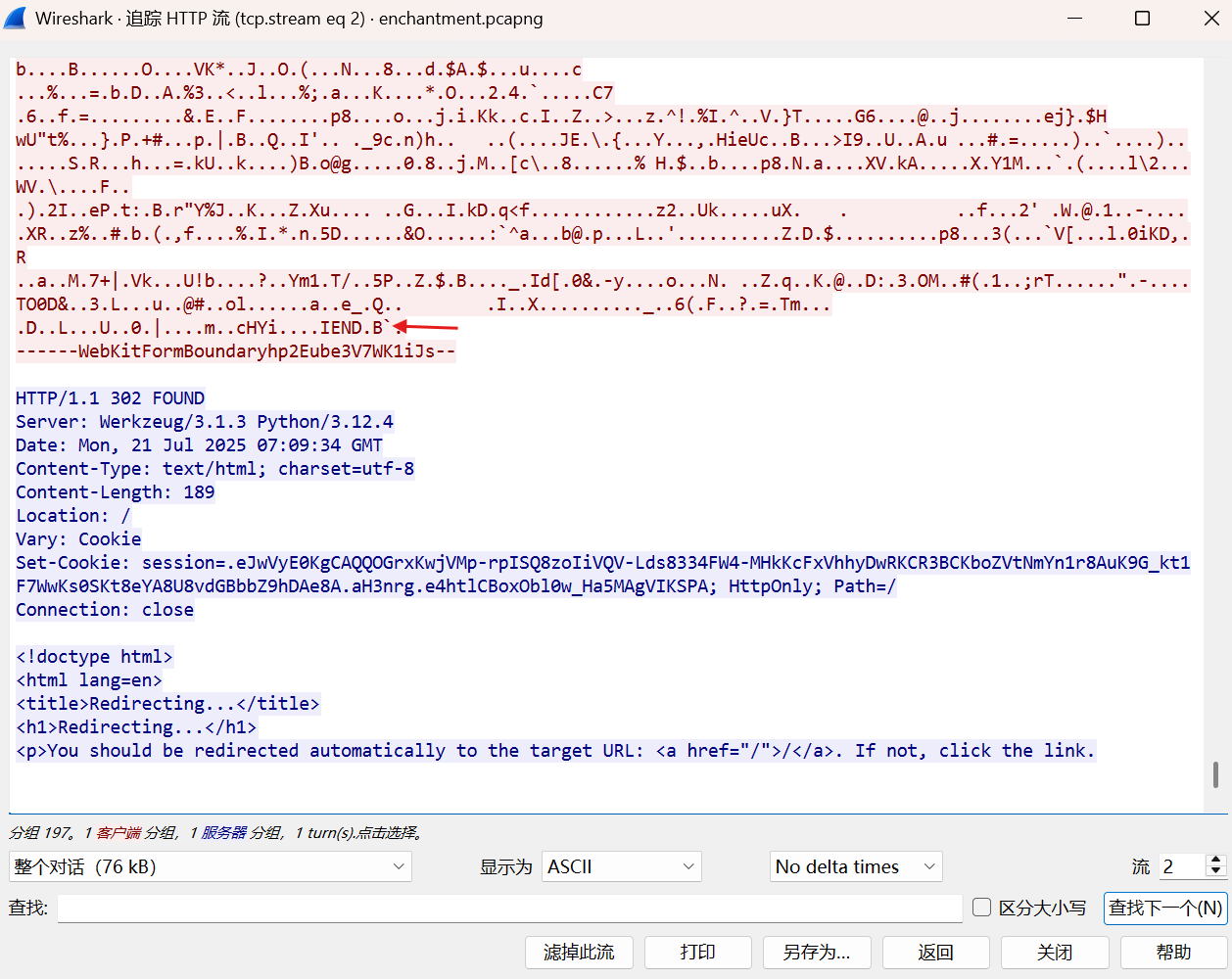Click the window title enchantment.pcapng text

coord(460,19)
